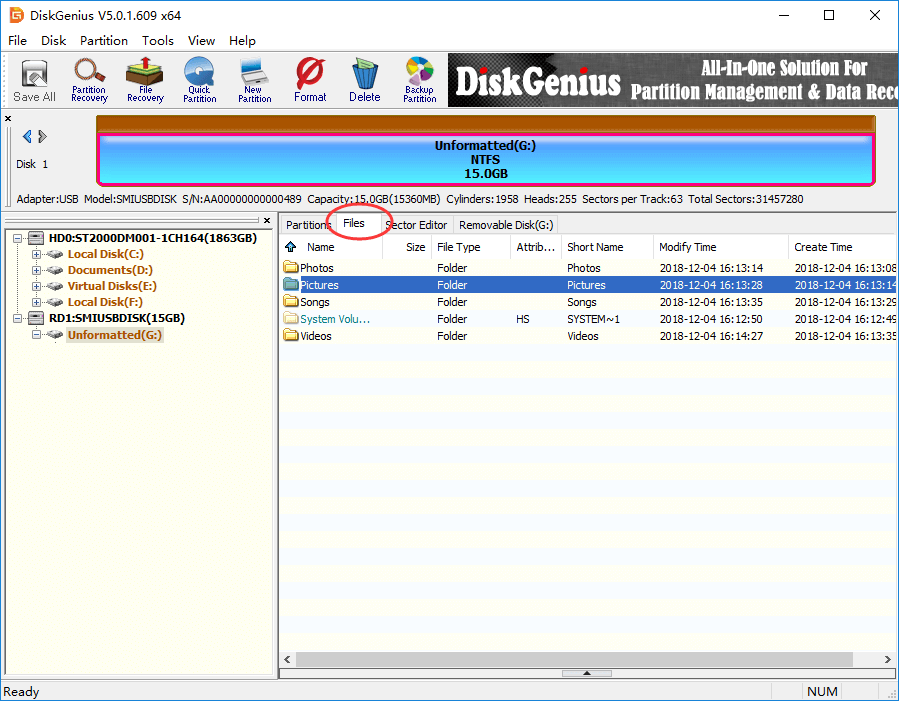The width and height of the screenshot is (899, 701).
Task: Click the SYSTEM~1 short name cell
Action: coord(593,319)
